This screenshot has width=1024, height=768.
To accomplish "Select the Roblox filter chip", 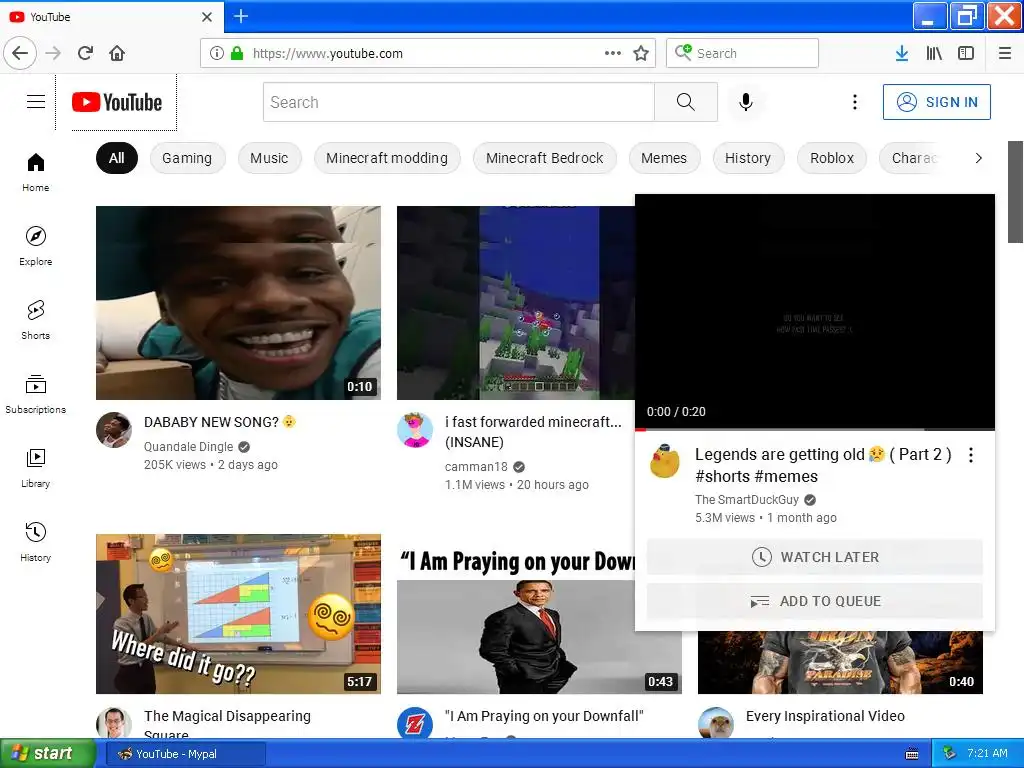I will tap(832, 158).
